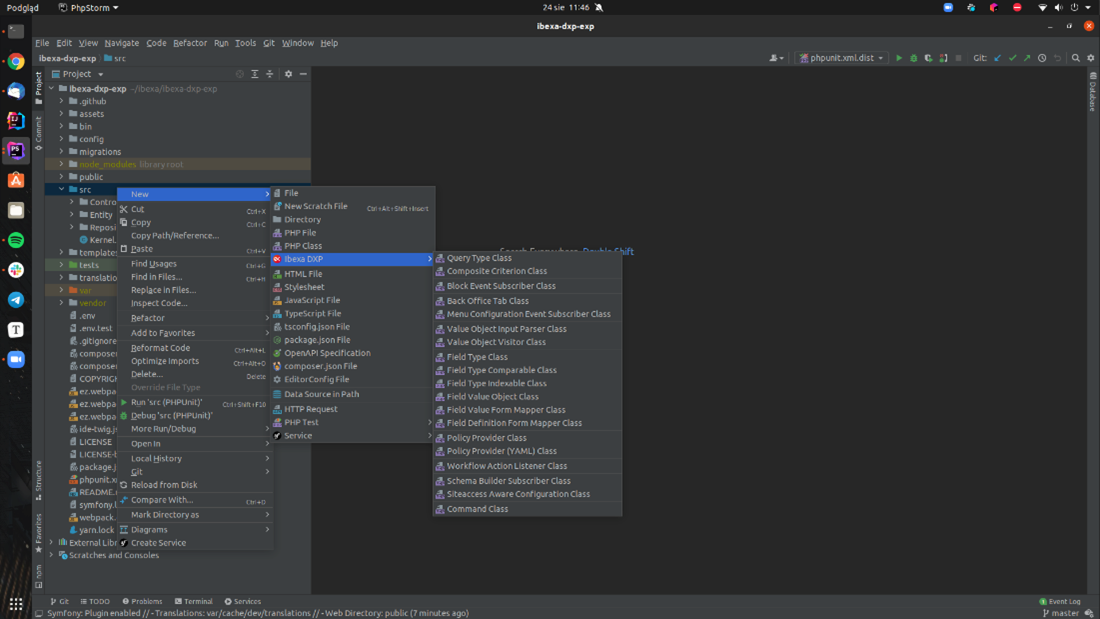Screen dimensions: 1100x619
Task: Click Create Service in context menu
Action: (194, 543)
